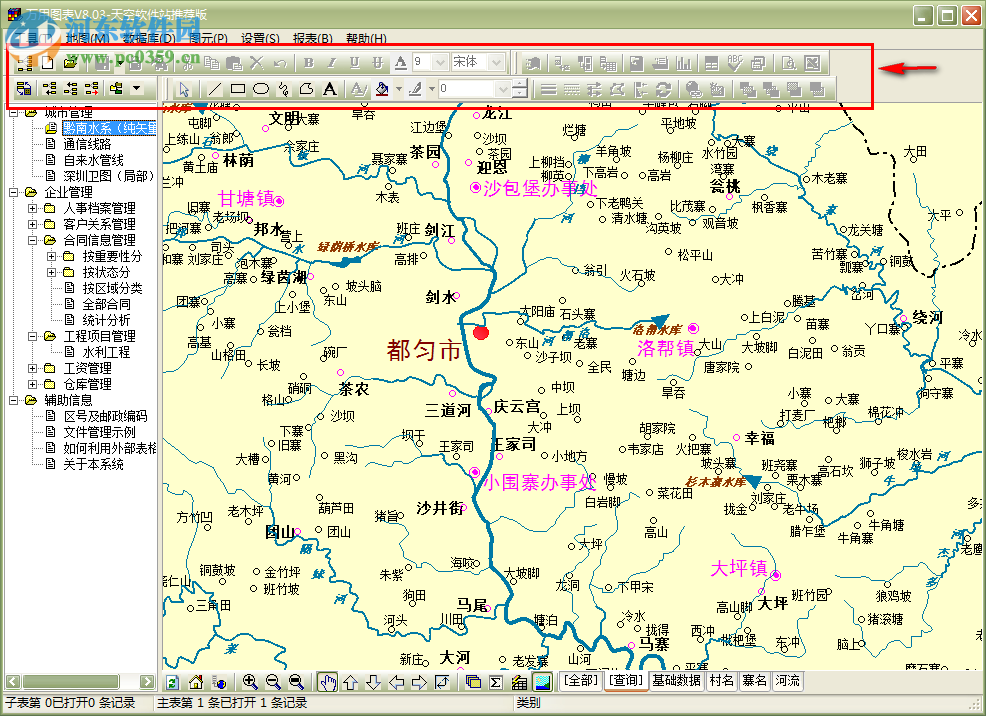Image resolution: width=986 pixels, height=716 pixels.
Task: Collapse the 合同信息管理 tree branch
Action: pyautogui.click(x=32, y=241)
